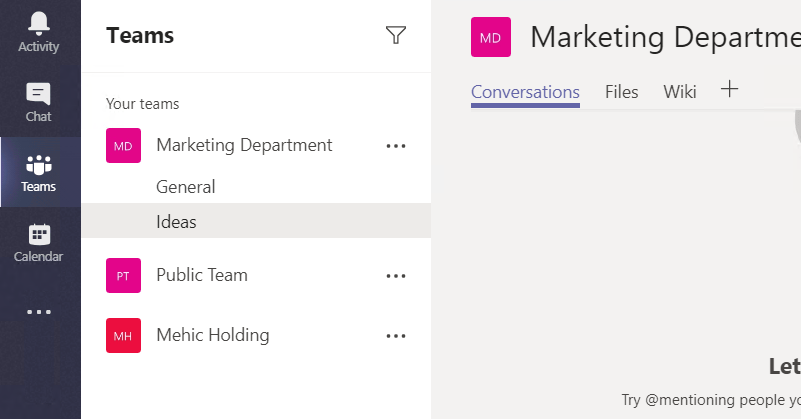
Task: Click the MD team avatar in channel header
Action: pyautogui.click(x=491, y=37)
